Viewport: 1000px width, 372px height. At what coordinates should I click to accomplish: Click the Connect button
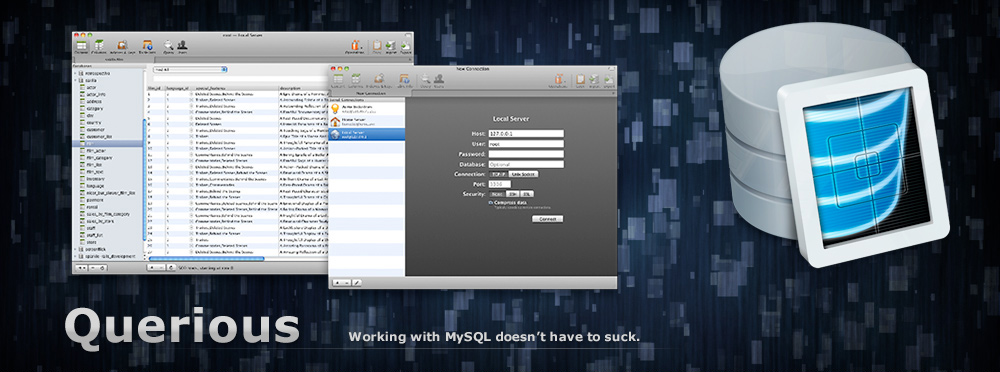(547, 219)
